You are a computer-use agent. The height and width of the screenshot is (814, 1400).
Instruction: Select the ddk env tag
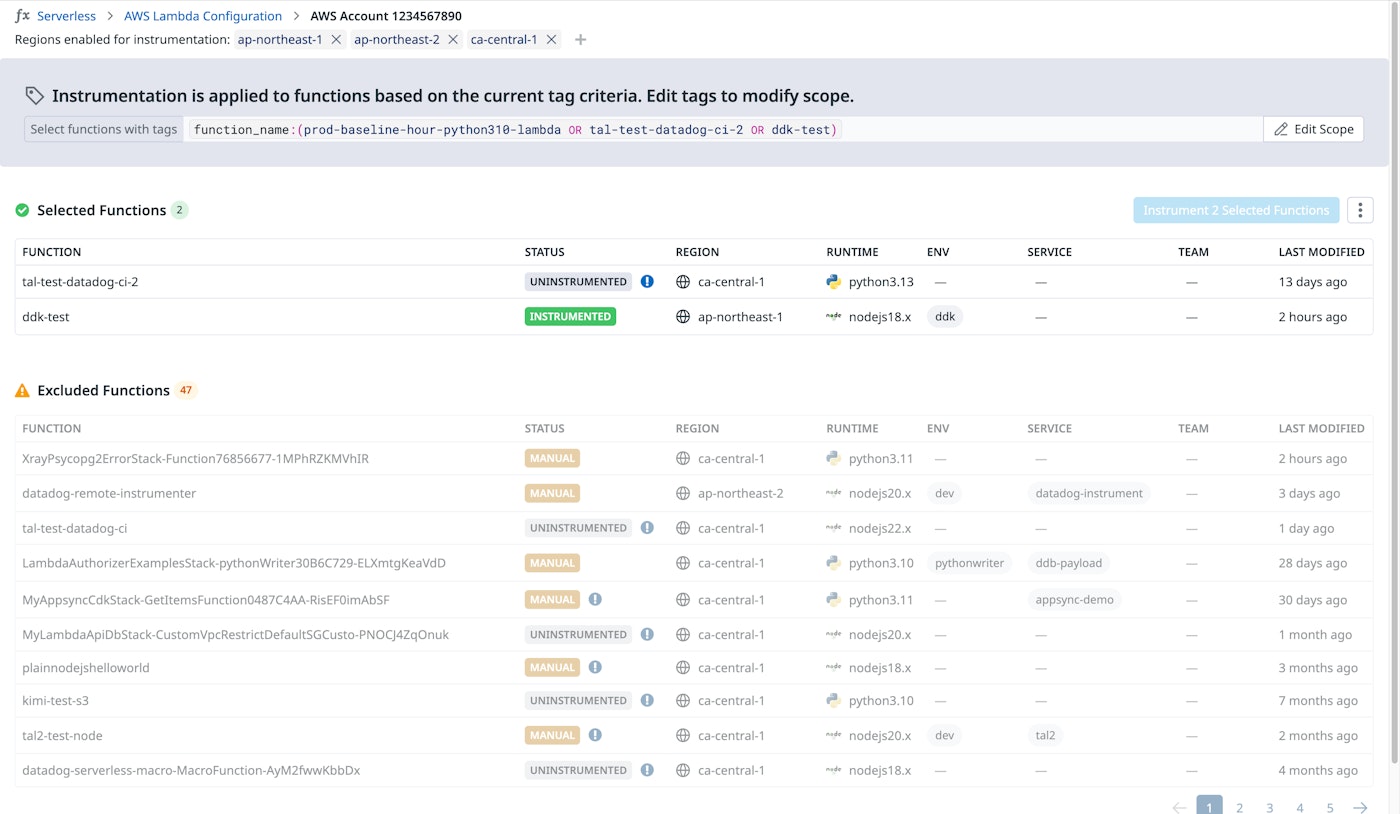click(x=945, y=317)
